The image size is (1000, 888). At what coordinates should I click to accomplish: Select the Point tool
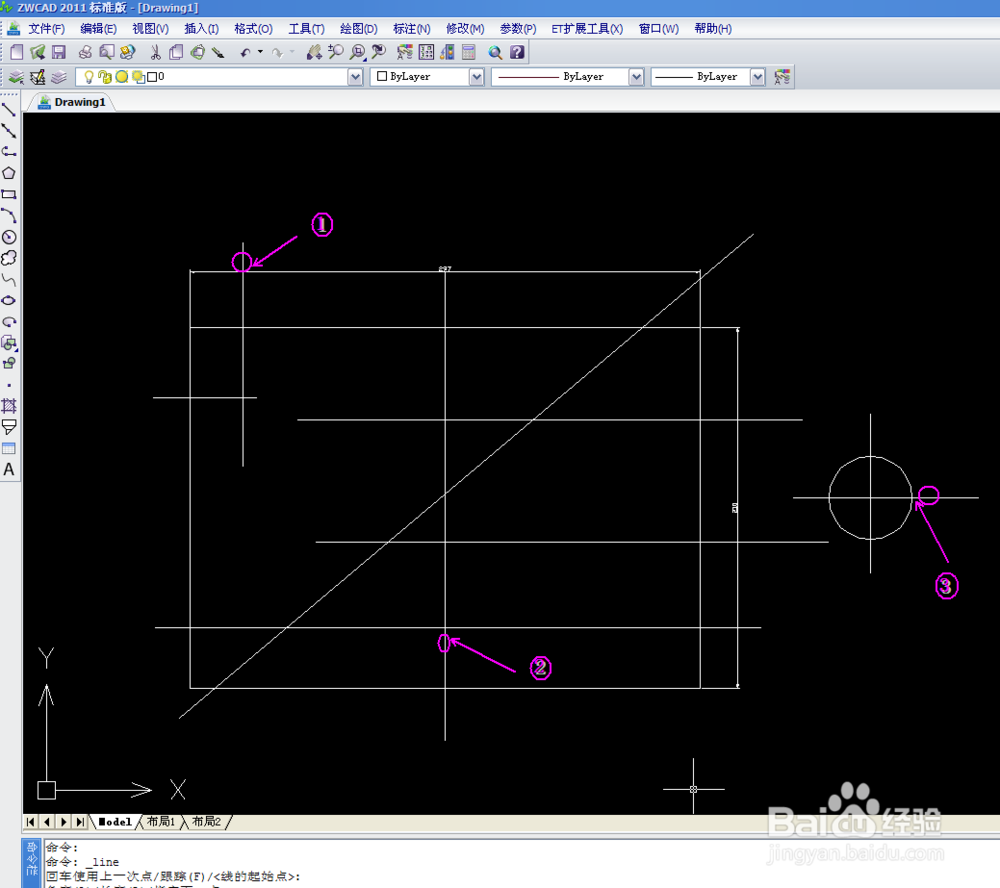[9, 385]
